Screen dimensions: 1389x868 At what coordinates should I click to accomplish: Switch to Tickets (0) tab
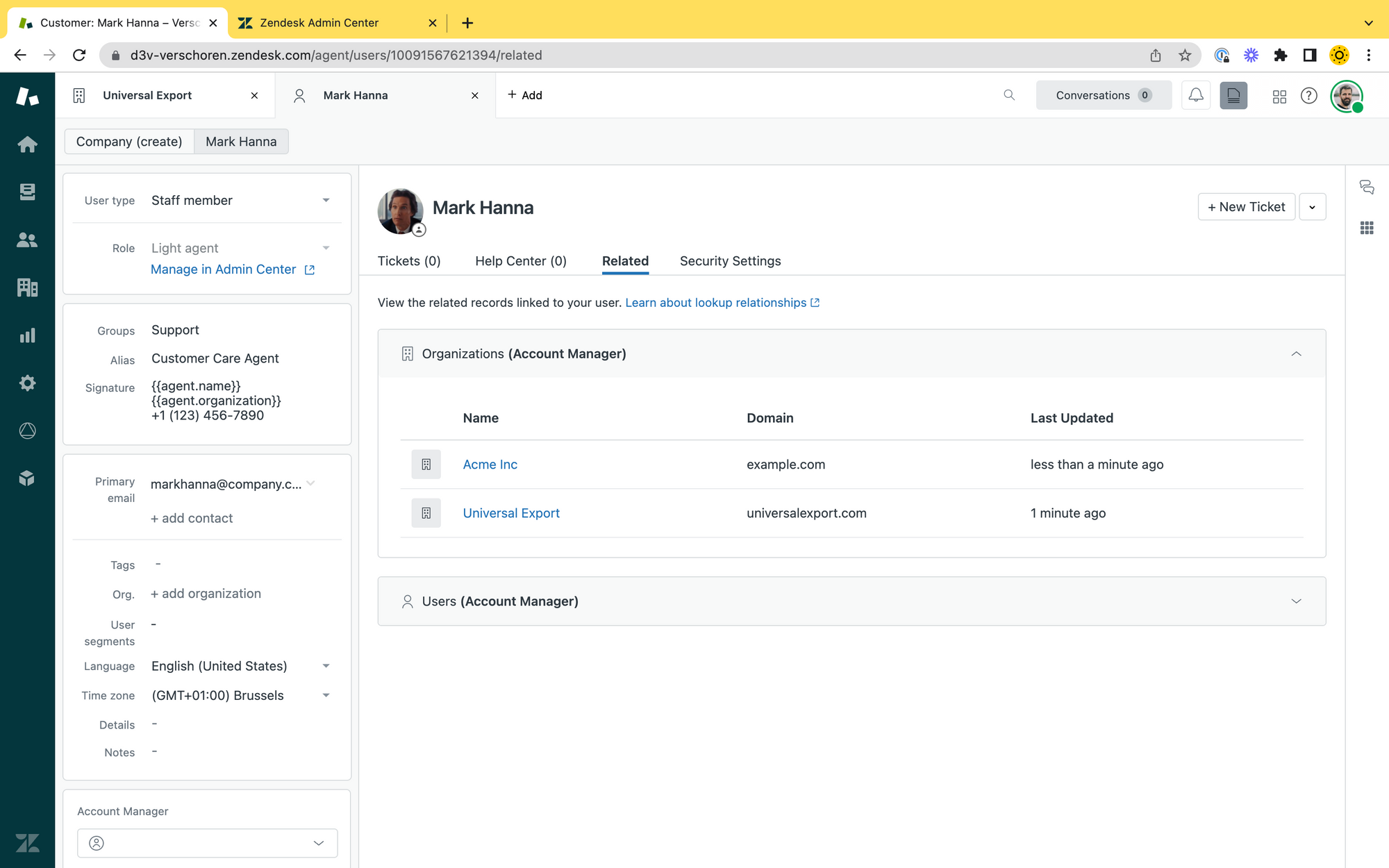409,261
